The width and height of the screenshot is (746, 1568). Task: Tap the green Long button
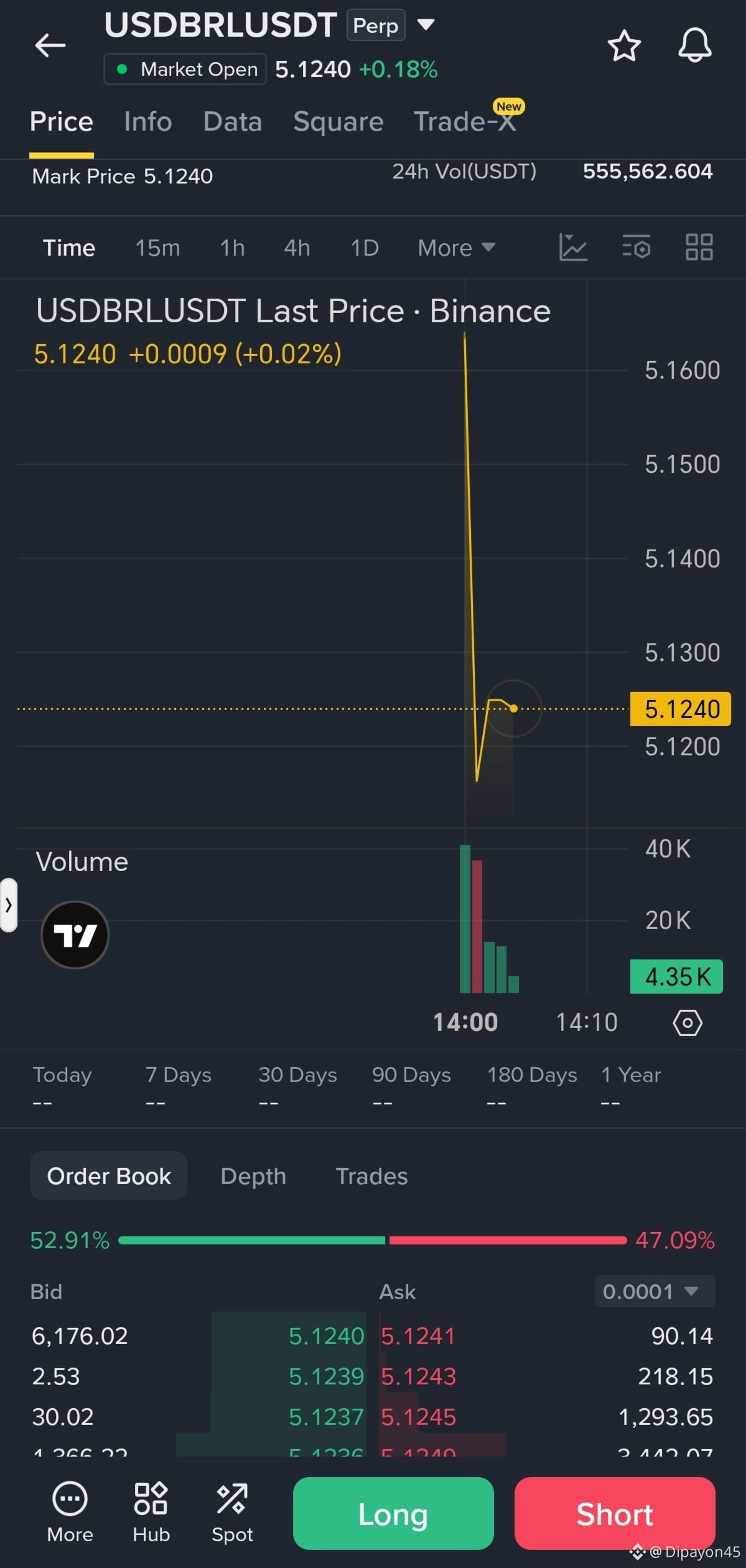coord(393,1513)
